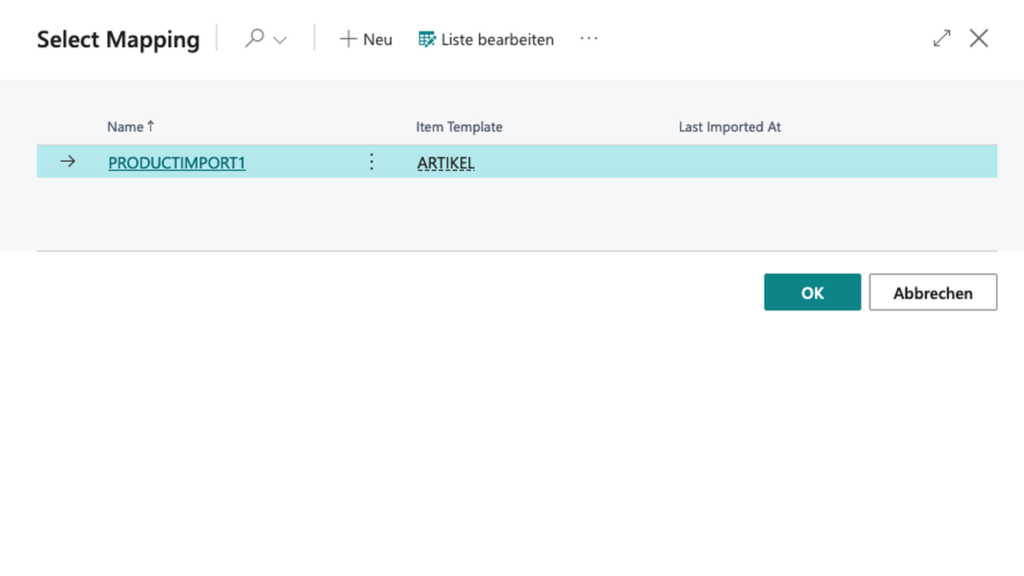The width and height of the screenshot is (1024, 576).
Task: Close the Select Mapping dialog
Action: pyautogui.click(x=978, y=39)
